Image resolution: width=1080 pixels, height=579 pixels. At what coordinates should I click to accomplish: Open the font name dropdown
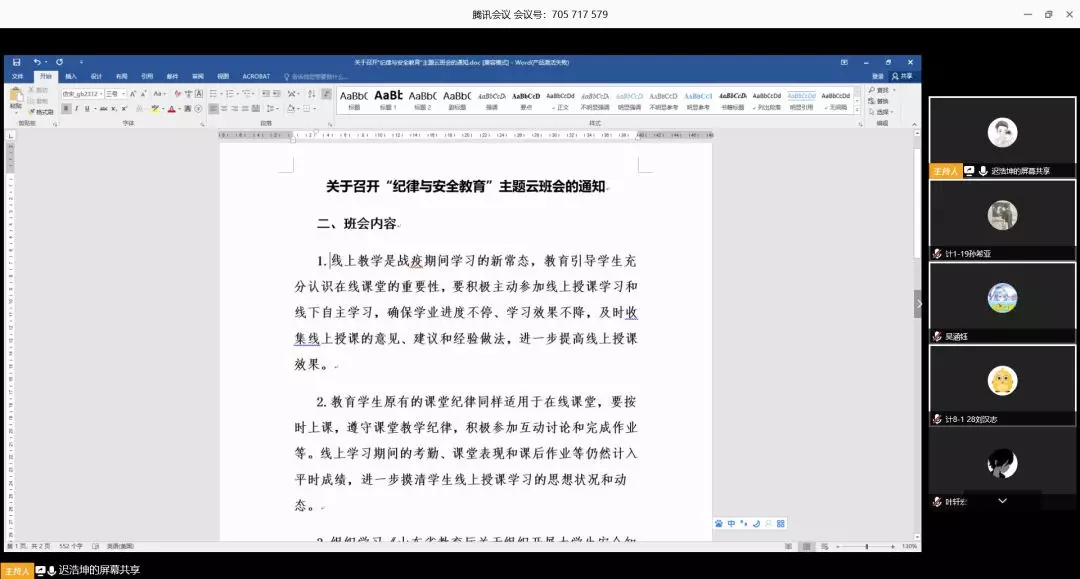click(82, 94)
